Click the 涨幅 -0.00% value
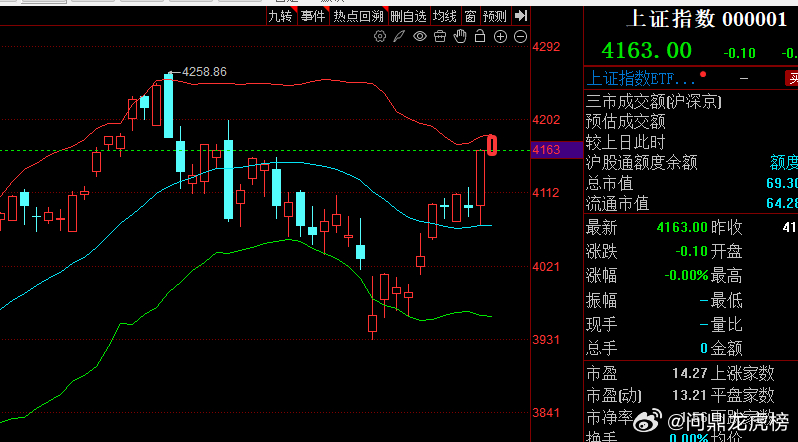798x442 pixels. (686, 275)
